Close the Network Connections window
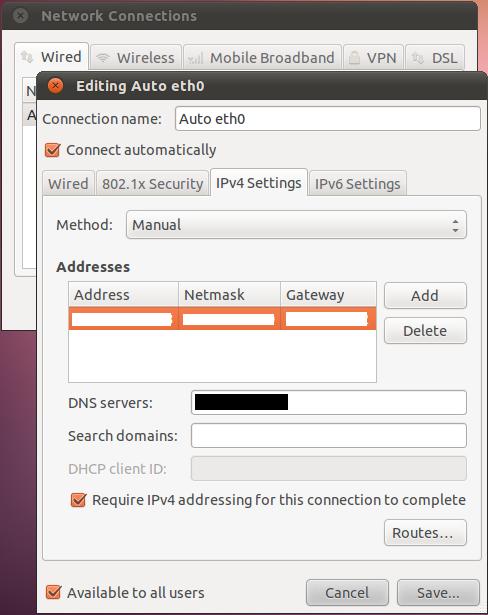488x615 pixels. pos(20,16)
